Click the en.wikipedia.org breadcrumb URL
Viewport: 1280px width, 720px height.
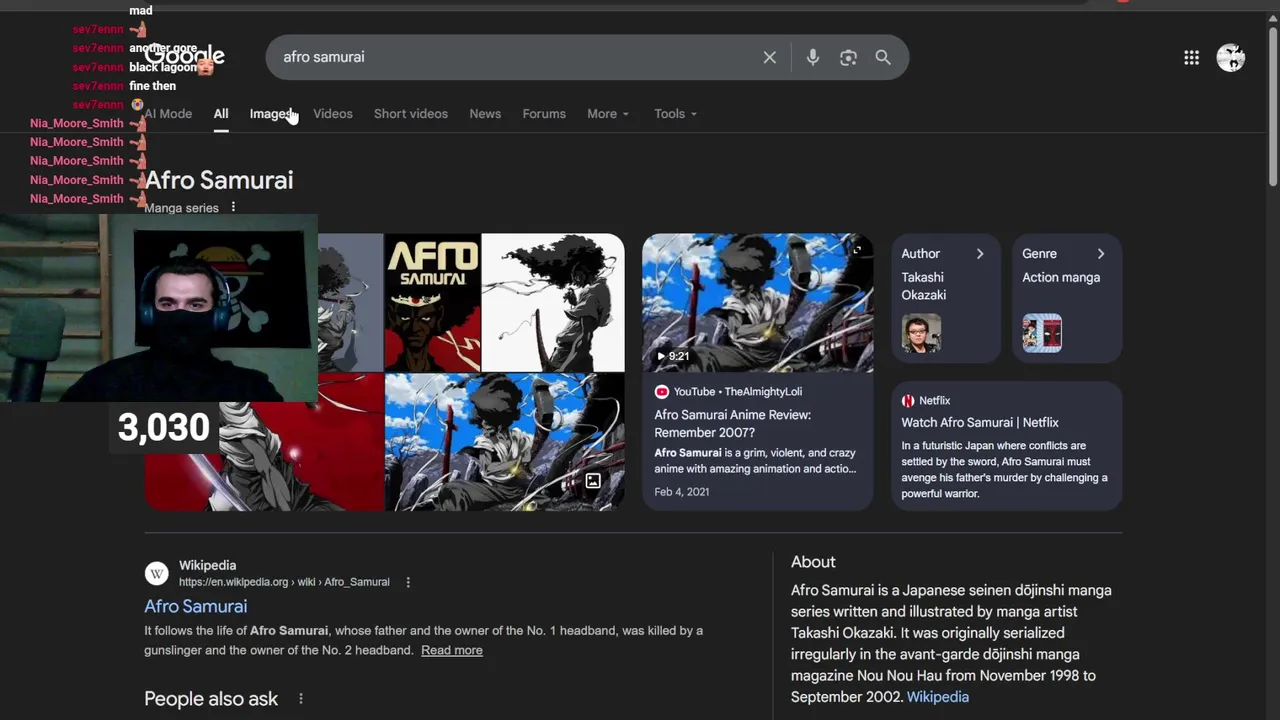284,582
